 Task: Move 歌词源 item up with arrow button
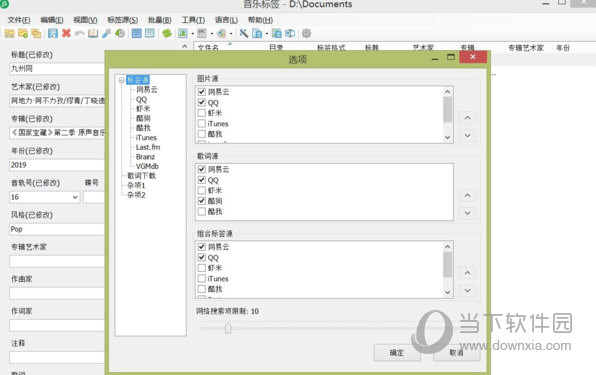468,195
